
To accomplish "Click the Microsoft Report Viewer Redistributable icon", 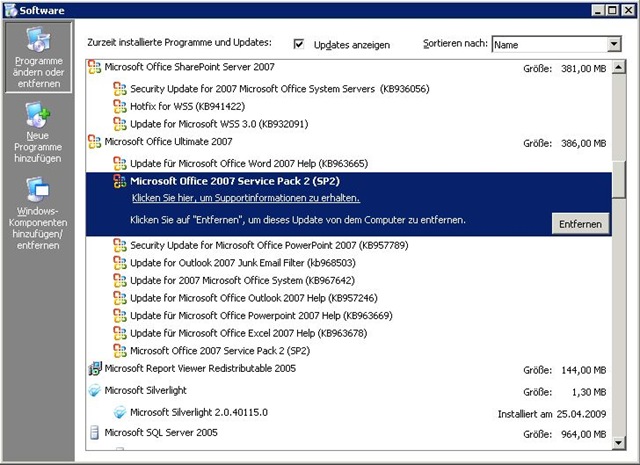I will (x=95, y=369).
